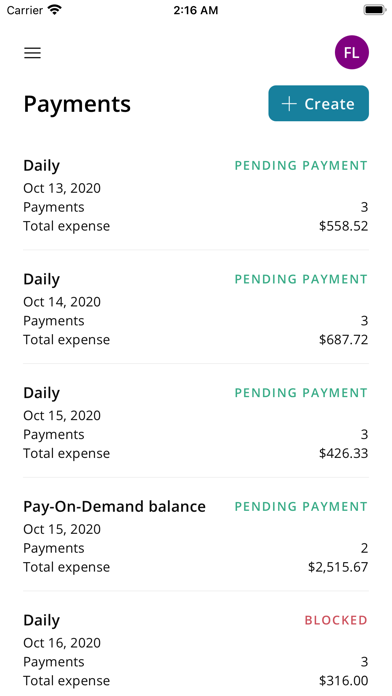Open Daily payment dated Oct 16, 2020

[x=196, y=650]
